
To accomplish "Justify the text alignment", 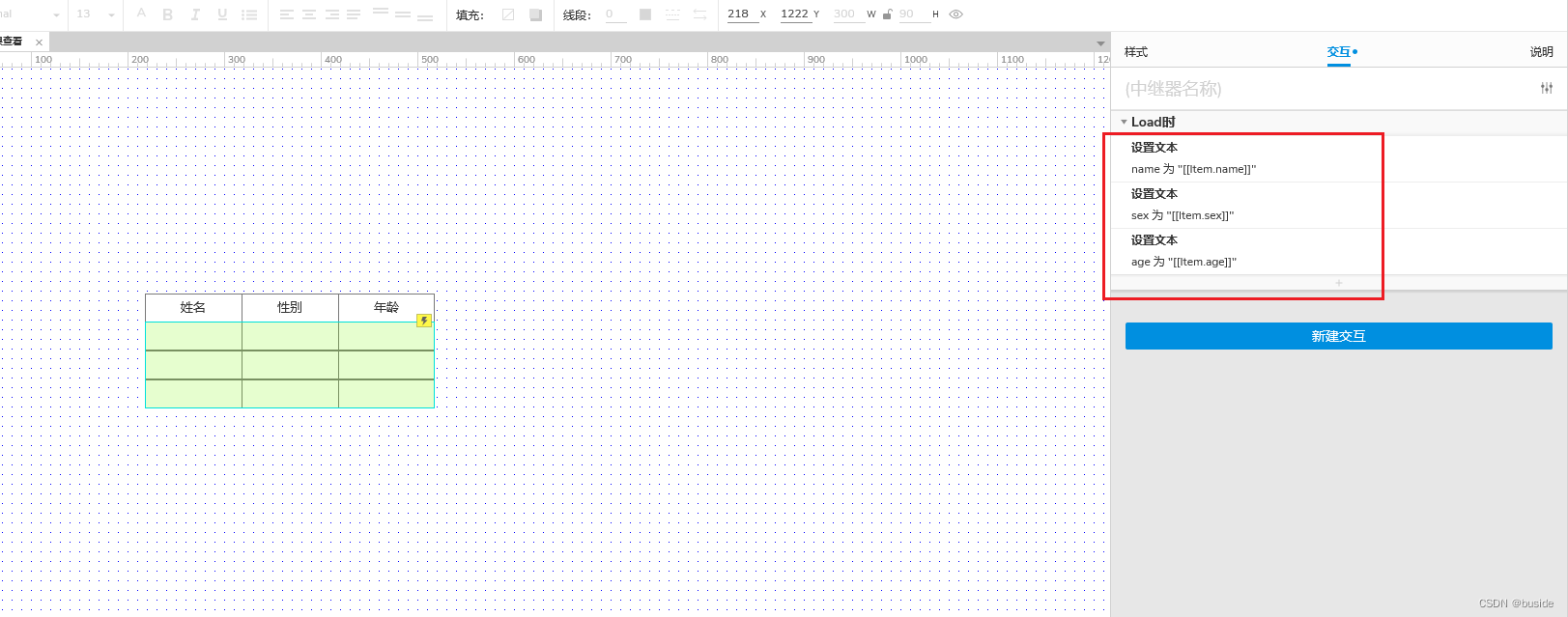I will click(x=354, y=14).
